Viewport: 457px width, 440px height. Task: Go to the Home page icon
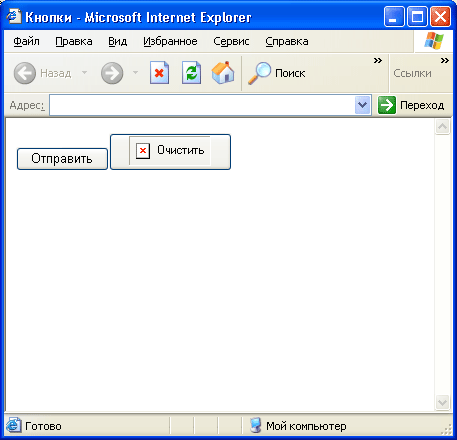[x=223, y=73]
